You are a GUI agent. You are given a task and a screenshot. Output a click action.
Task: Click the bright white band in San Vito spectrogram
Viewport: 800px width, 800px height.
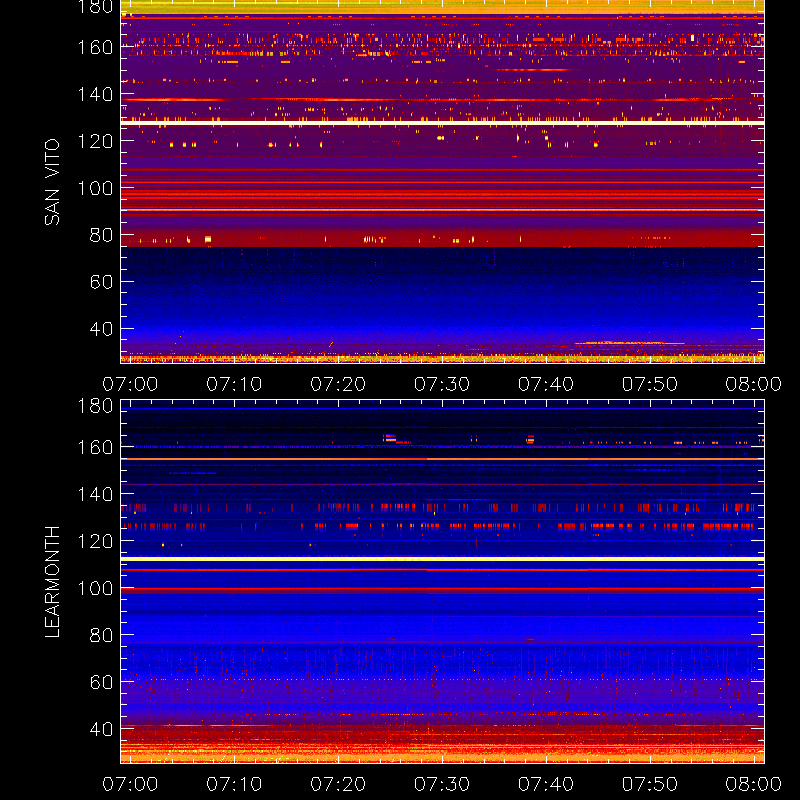tap(442, 123)
